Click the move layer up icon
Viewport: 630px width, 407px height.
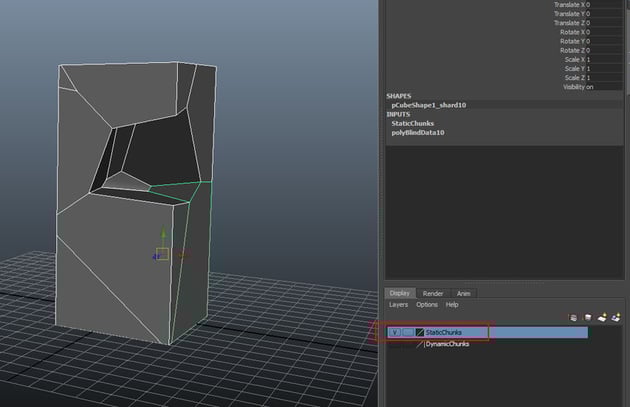pyautogui.click(x=573, y=318)
